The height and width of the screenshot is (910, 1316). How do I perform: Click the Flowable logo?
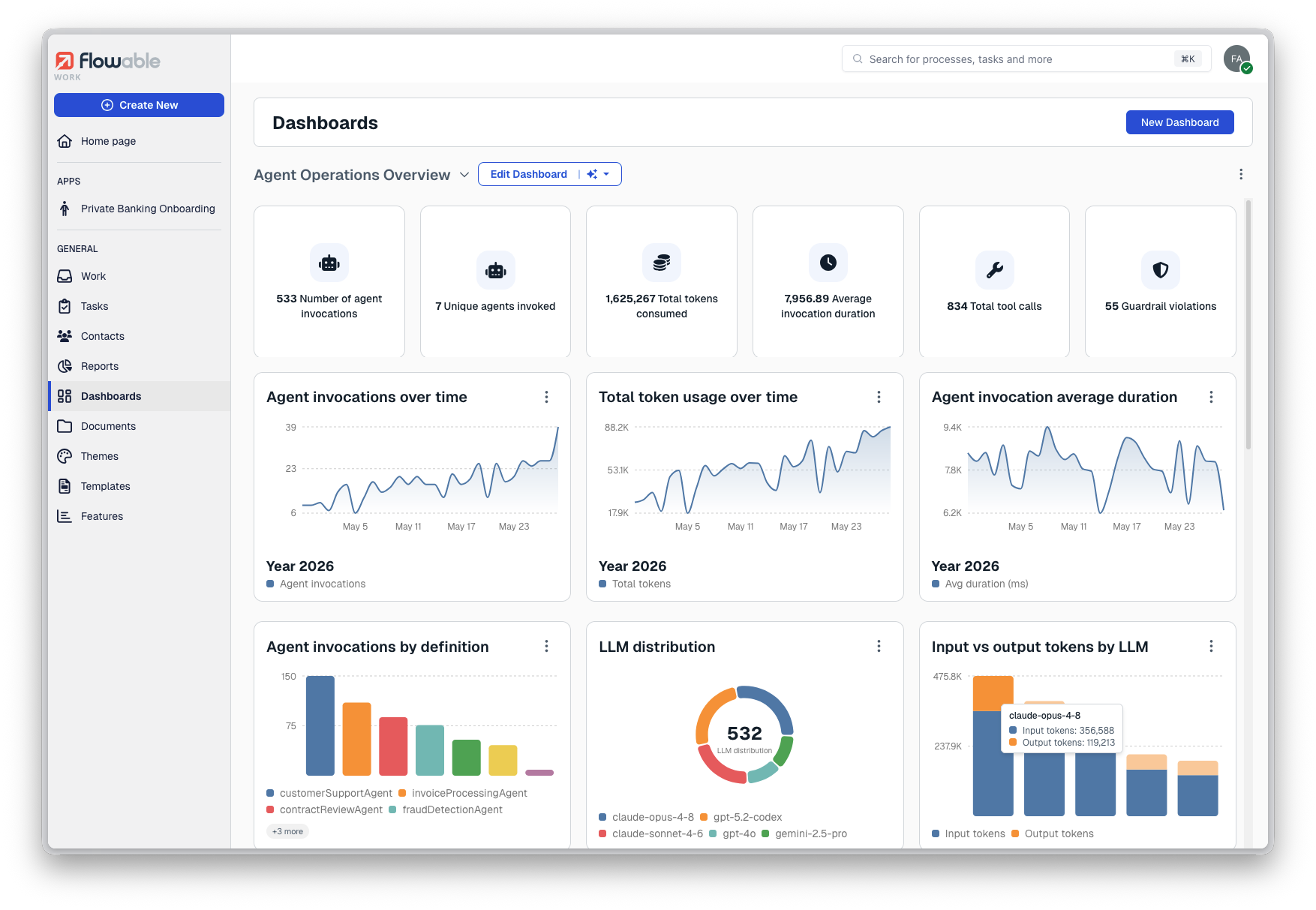[107, 62]
